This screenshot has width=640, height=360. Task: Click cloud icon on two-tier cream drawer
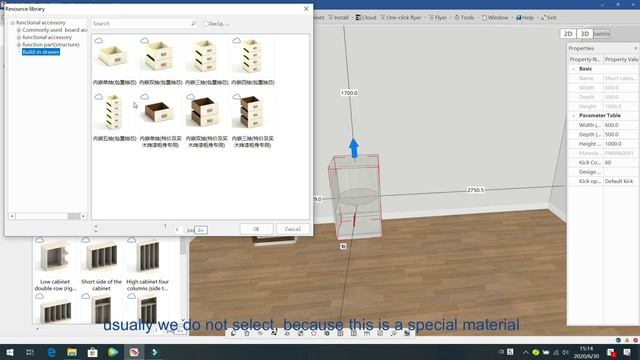tap(144, 40)
